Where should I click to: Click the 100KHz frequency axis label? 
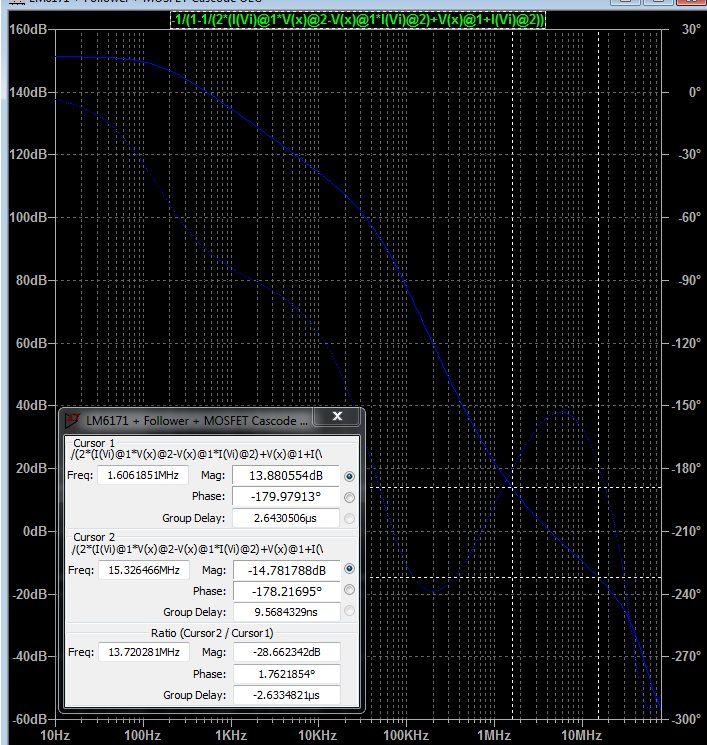(406, 735)
